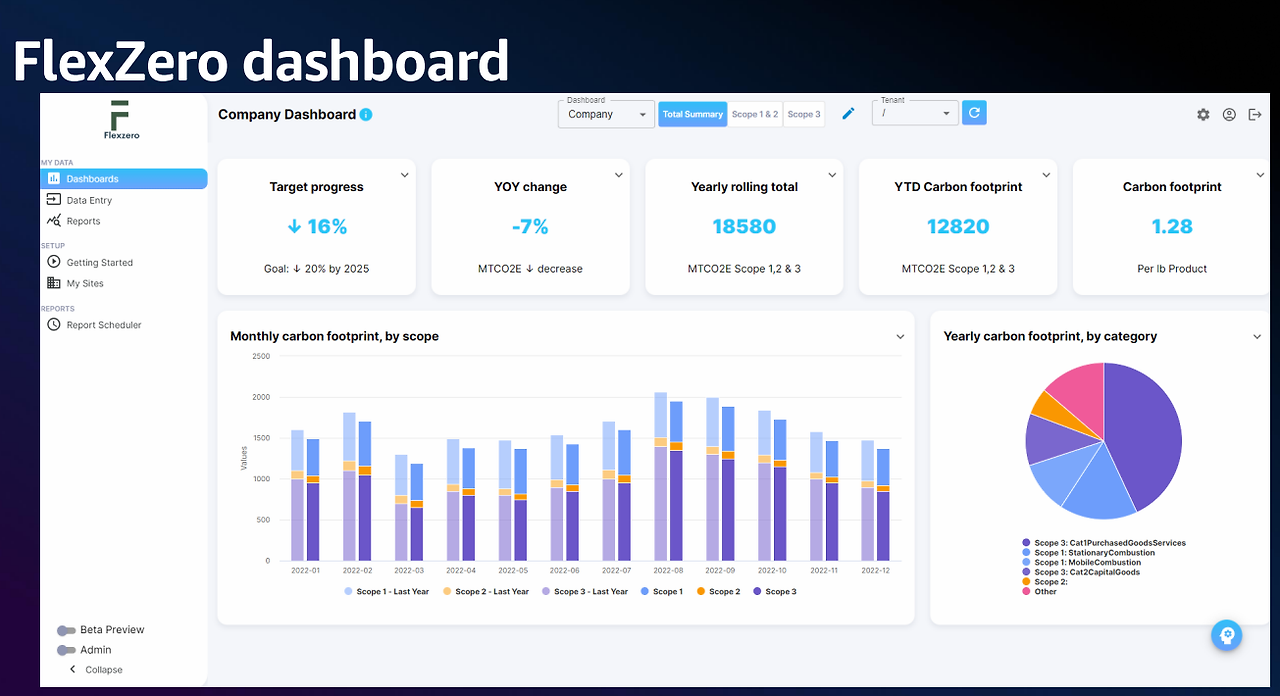
Task: Click the Cat1PurchasedGoodsServices legend swatch
Action: point(1026,543)
